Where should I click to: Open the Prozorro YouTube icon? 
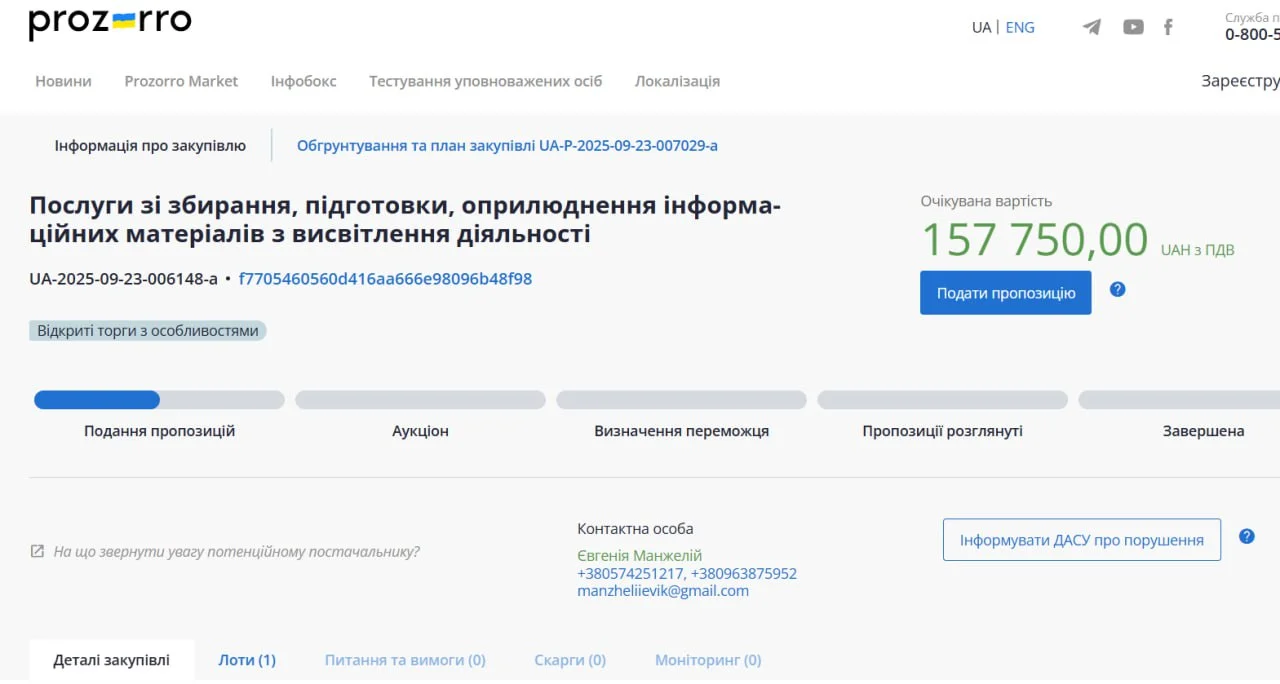[1133, 27]
